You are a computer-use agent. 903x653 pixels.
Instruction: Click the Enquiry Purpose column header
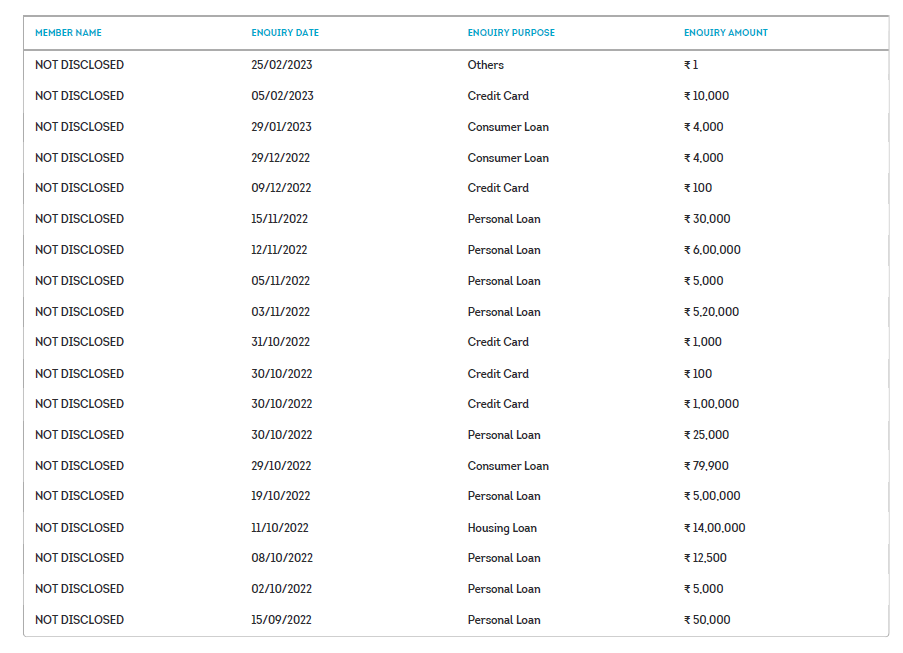click(x=511, y=33)
